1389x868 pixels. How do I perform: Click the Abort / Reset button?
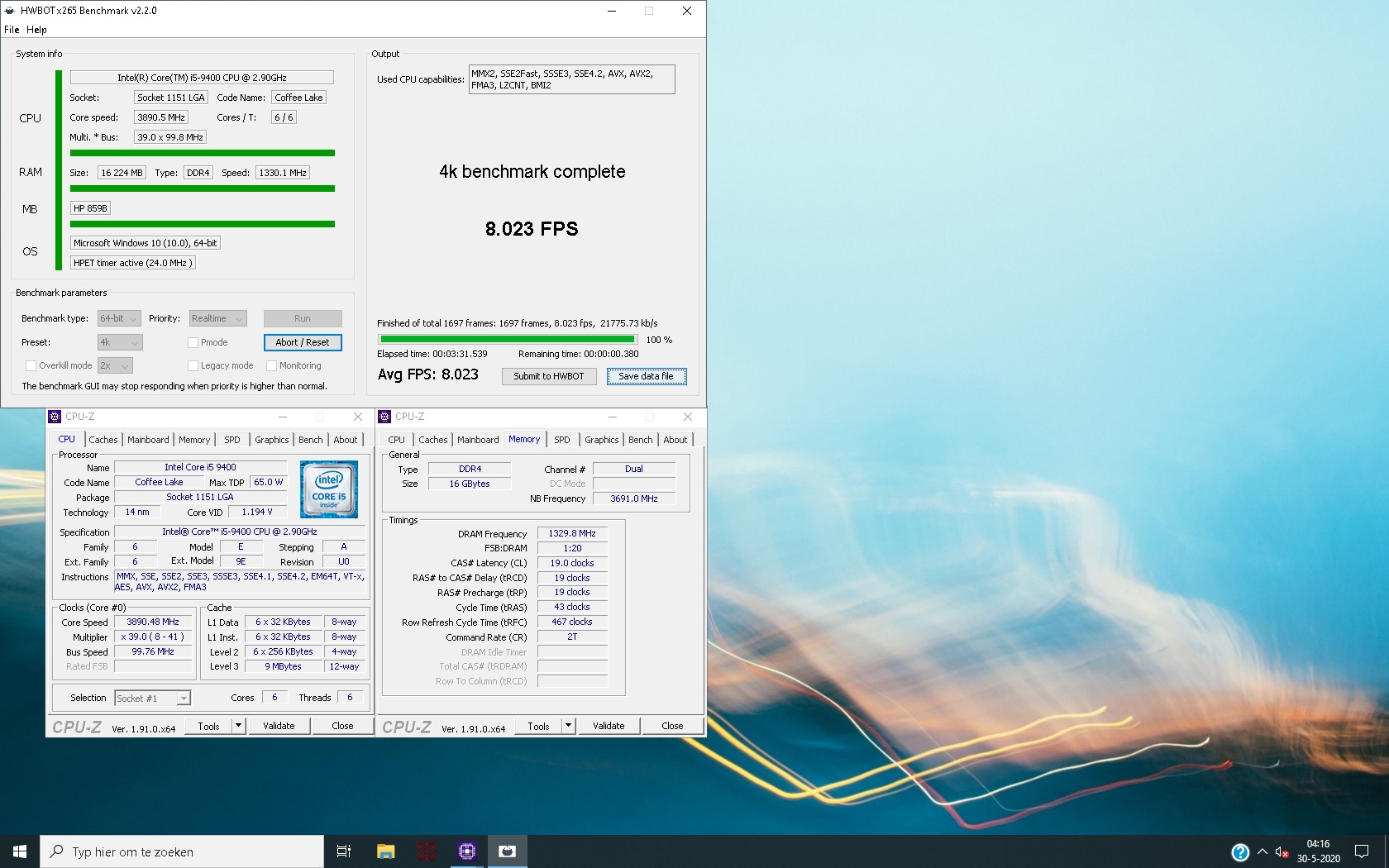coord(303,342)
